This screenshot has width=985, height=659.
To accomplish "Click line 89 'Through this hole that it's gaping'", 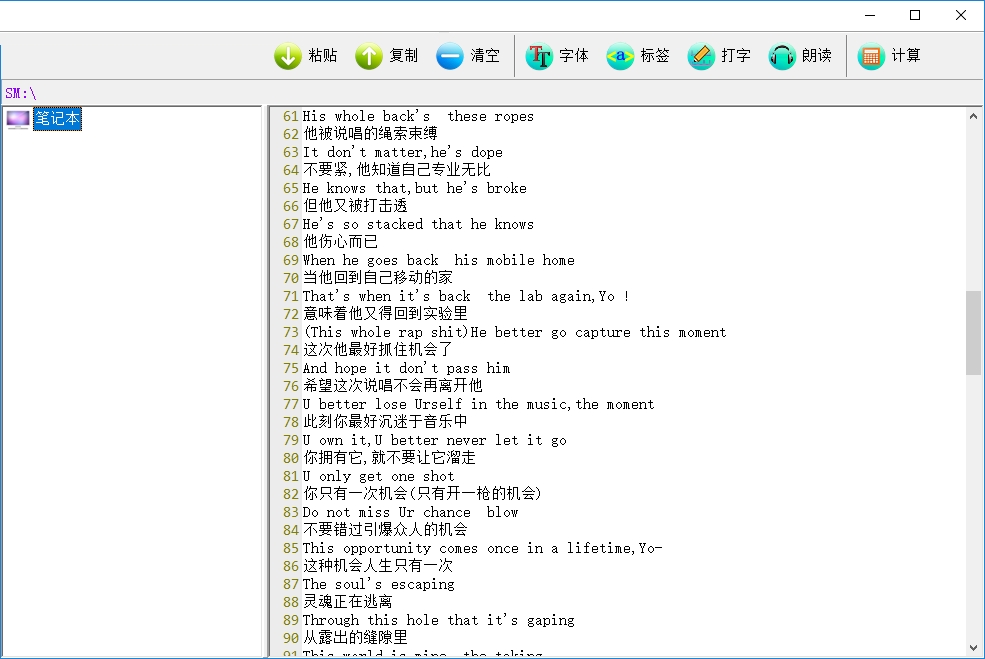I will coord(438,620).
